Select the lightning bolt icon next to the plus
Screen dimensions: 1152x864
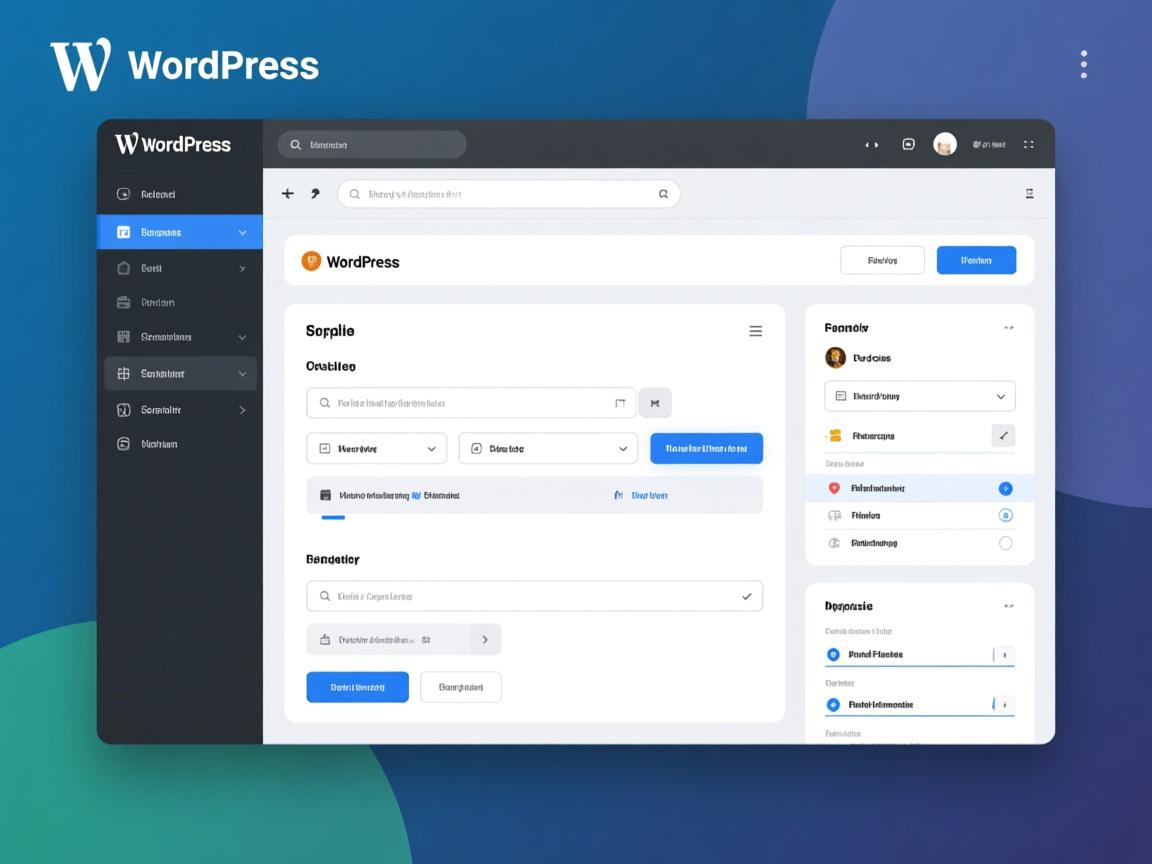point(315,193)
